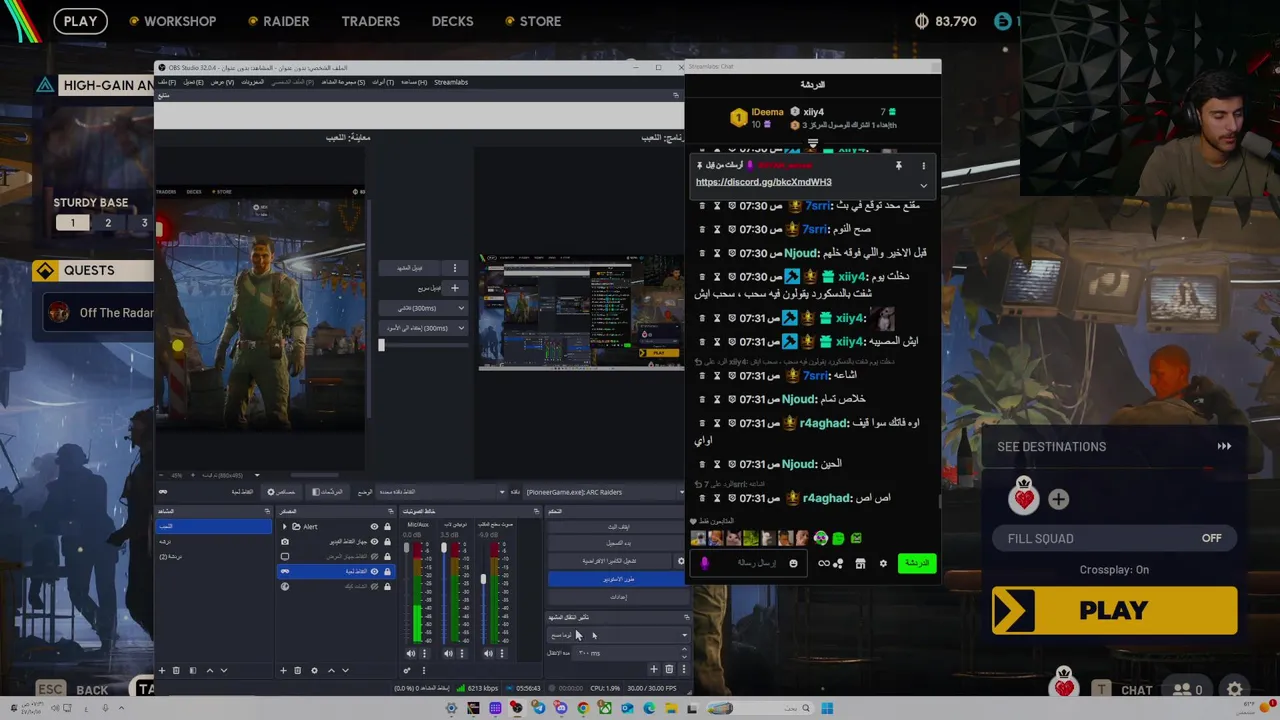Remove selected scene with trash icon
Image resolution: width=1280 pixels, height=720 pixels.
(x=176, y=671)
